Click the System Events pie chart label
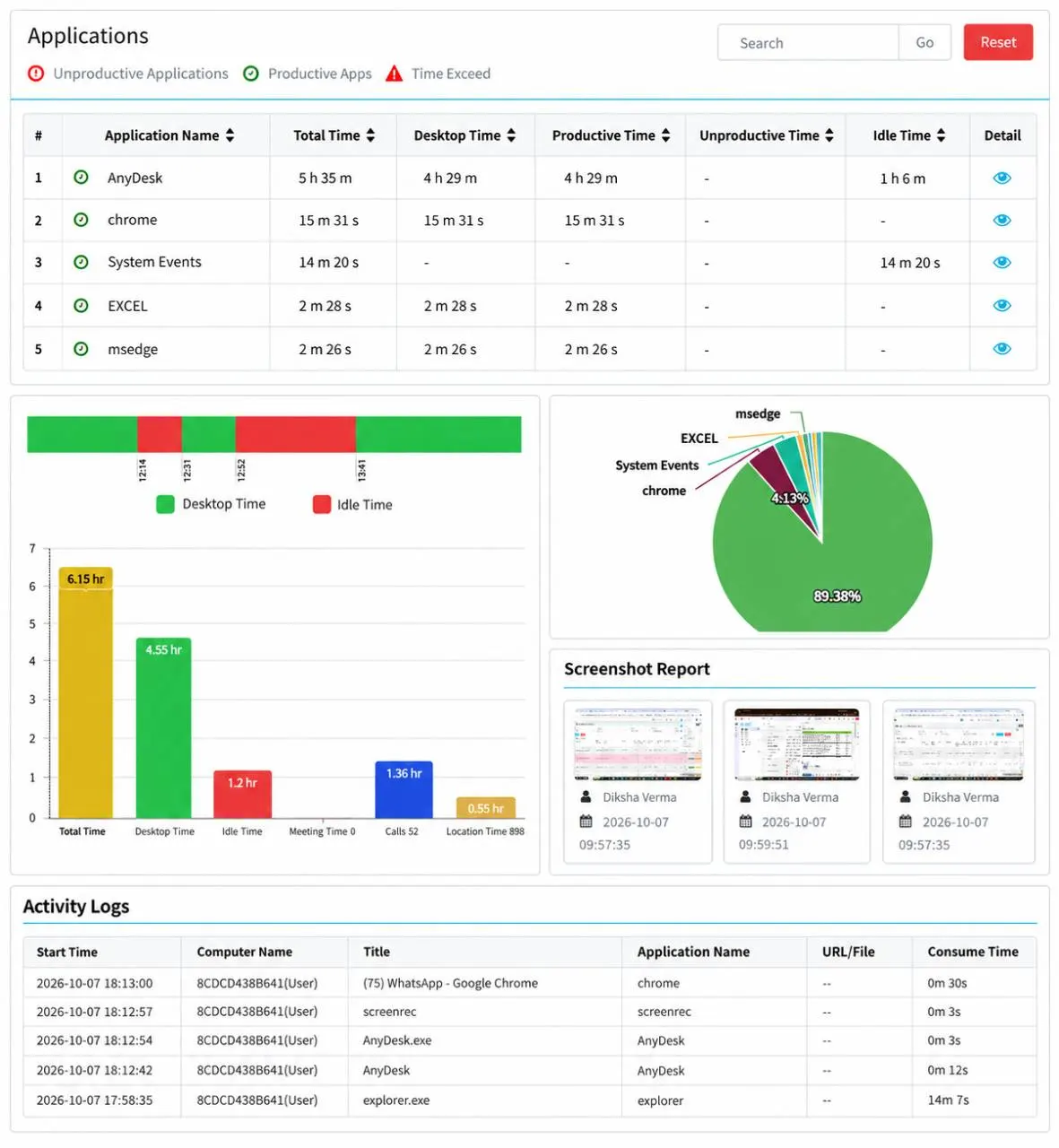 (656, 465)
